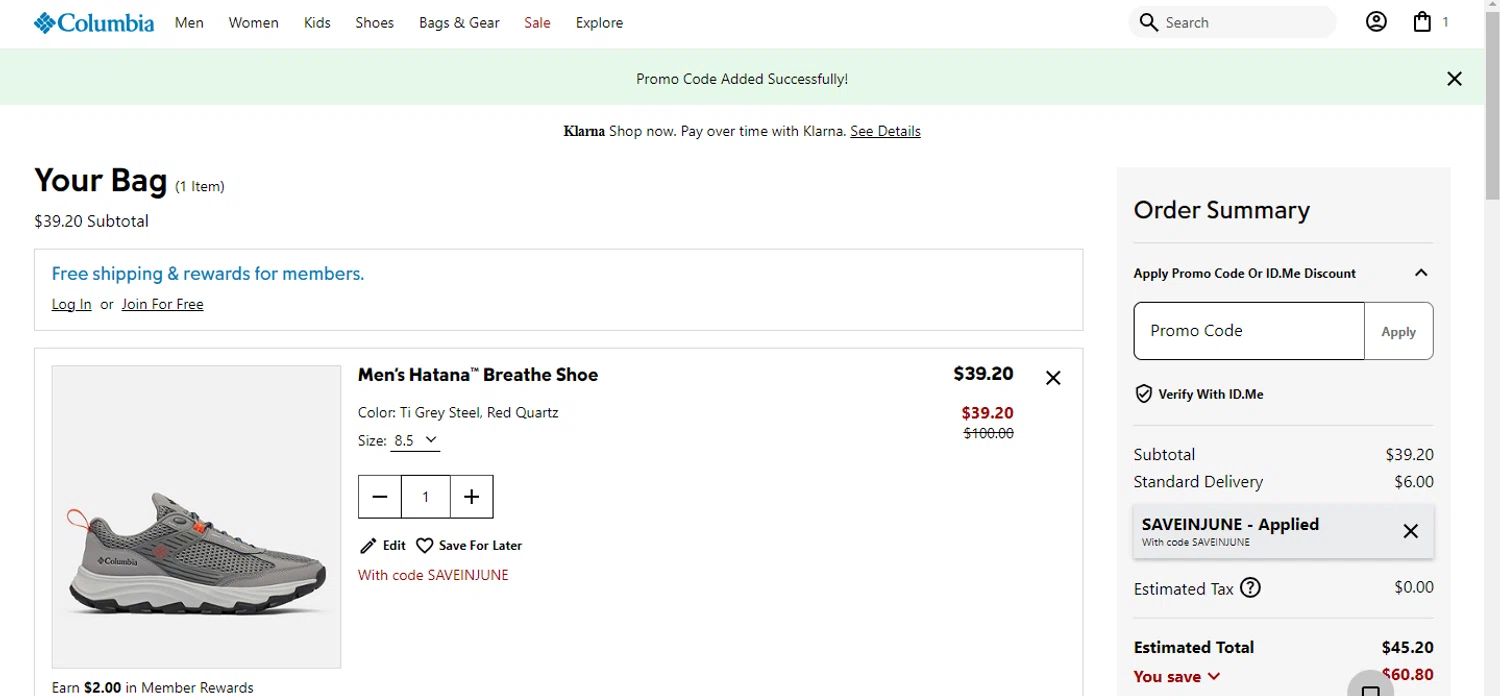Open the Estimated Tax help icon
The image size is (1500, 696).
(x=1250, y=588)
